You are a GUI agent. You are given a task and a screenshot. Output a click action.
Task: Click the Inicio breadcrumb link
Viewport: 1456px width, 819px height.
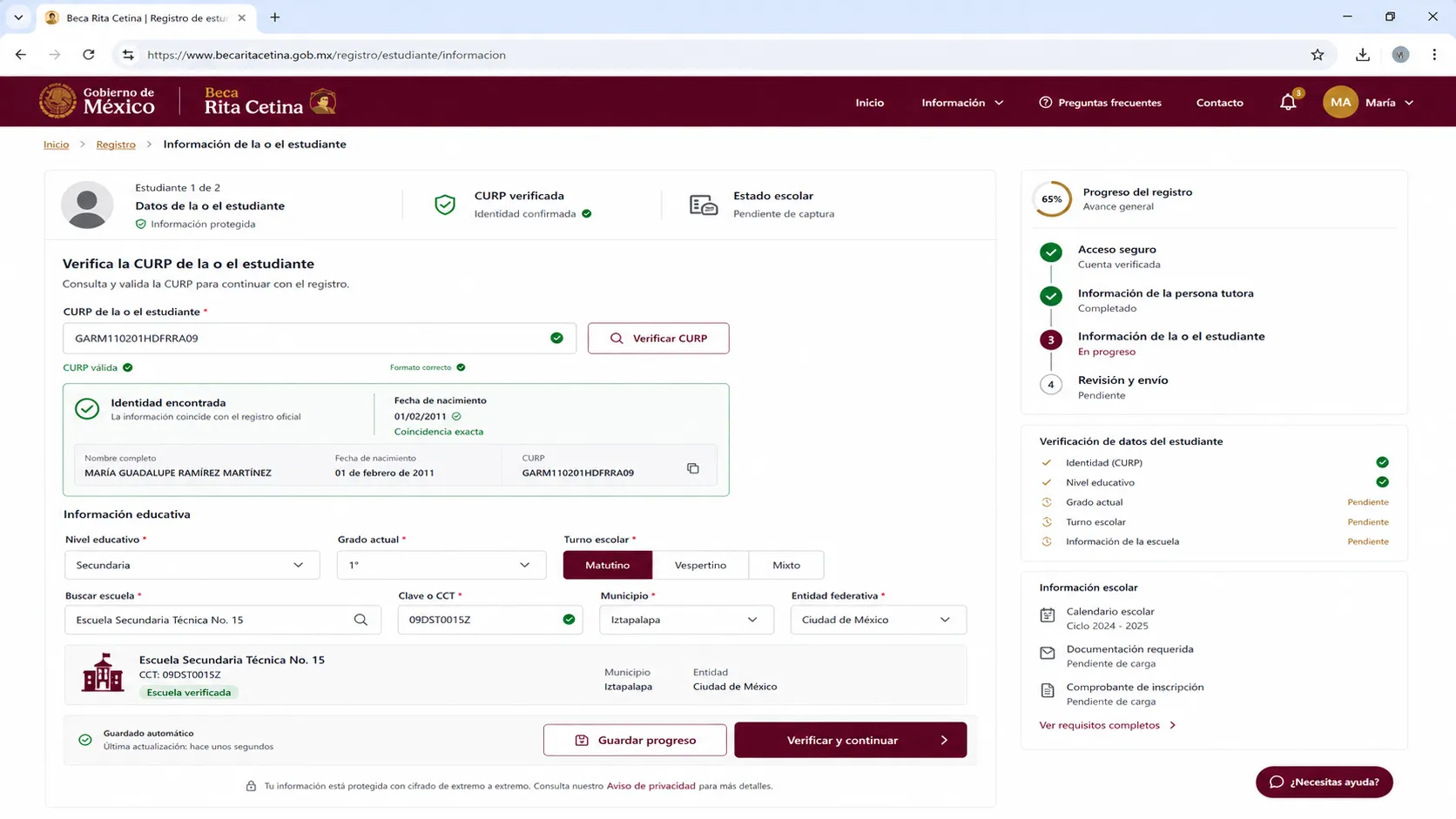pyautogui.click(x=56, y=144)
